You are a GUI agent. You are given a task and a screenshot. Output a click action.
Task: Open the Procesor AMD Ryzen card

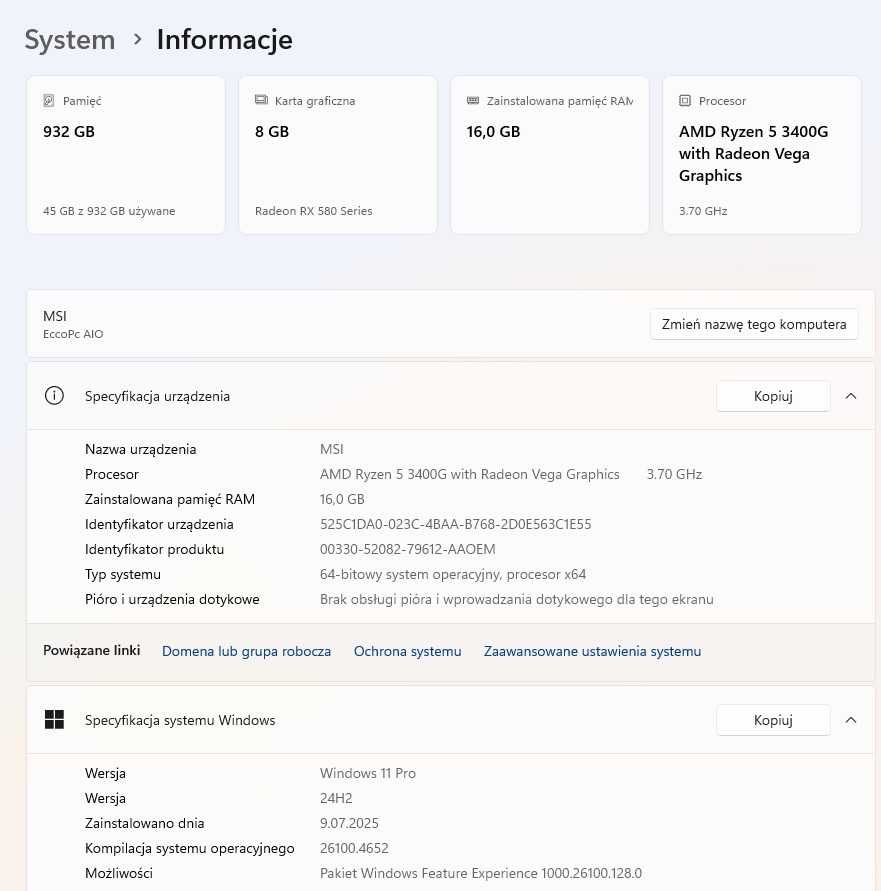[762, 155]
